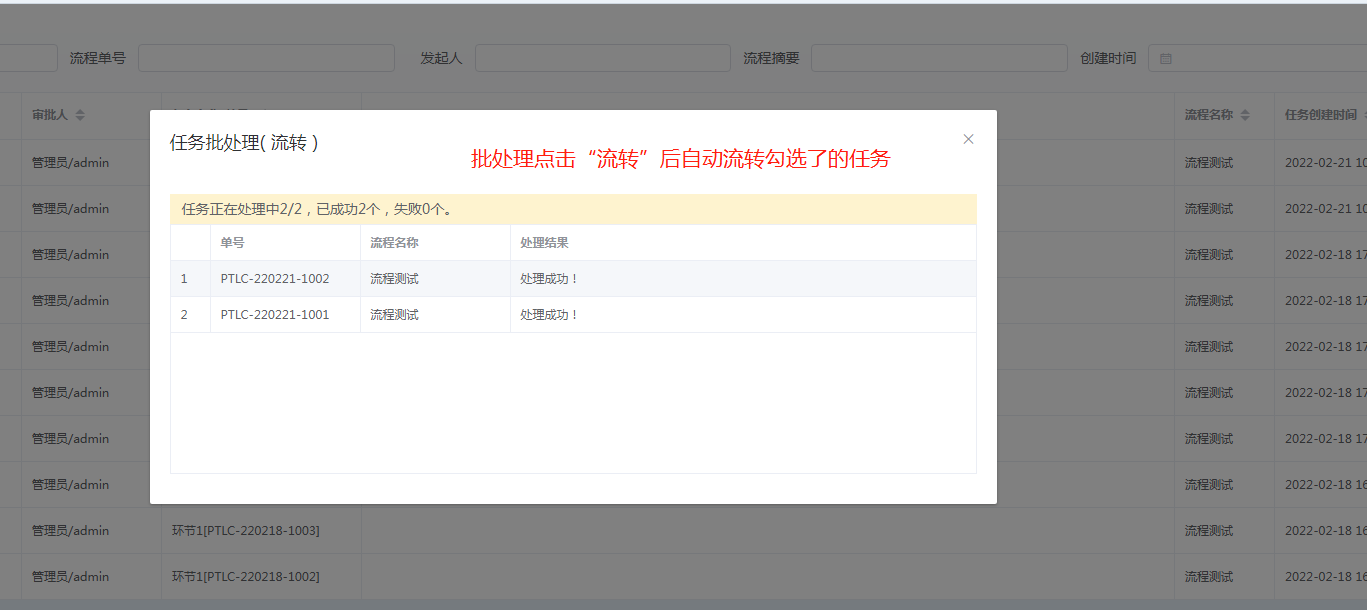
Task: Click the 处理结果 column header
Action: tap(544, 243)
